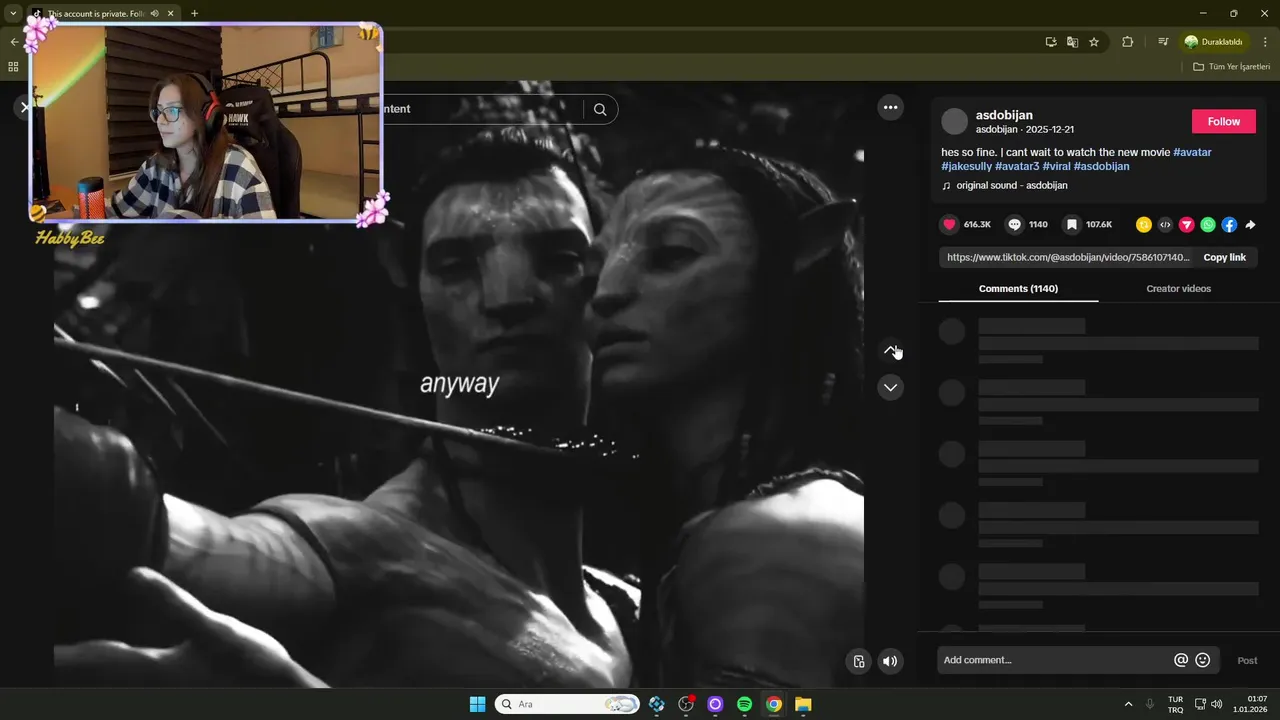Click the taskbar Ara search box
1280x720 pixels.
click(568, 704)
